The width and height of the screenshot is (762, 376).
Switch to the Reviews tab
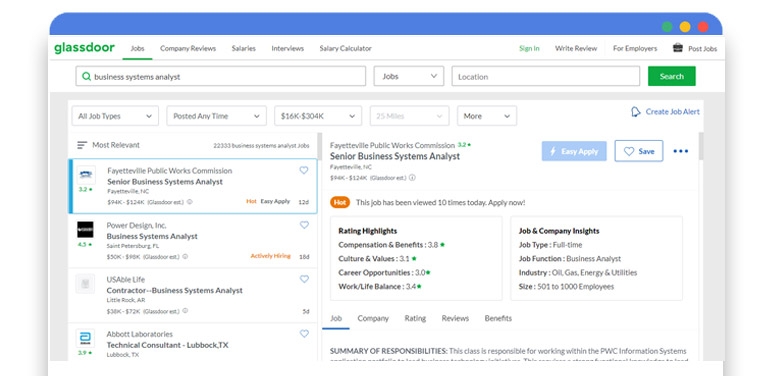[455, 318]
